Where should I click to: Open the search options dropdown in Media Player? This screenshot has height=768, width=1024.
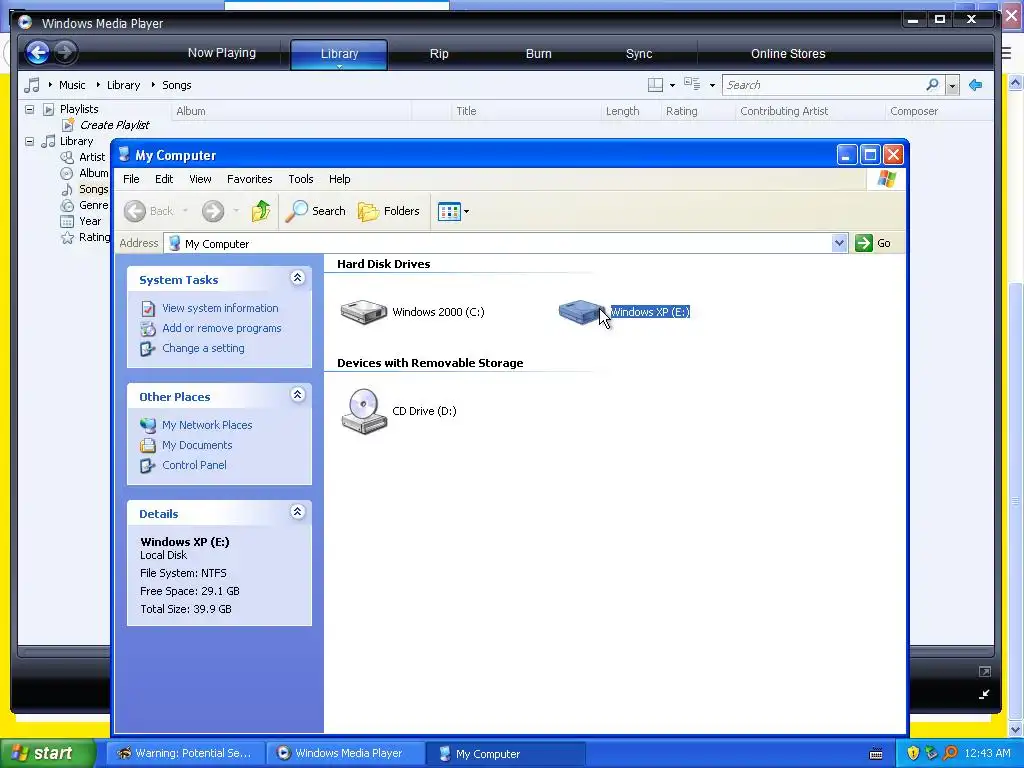tap(952, 86)
